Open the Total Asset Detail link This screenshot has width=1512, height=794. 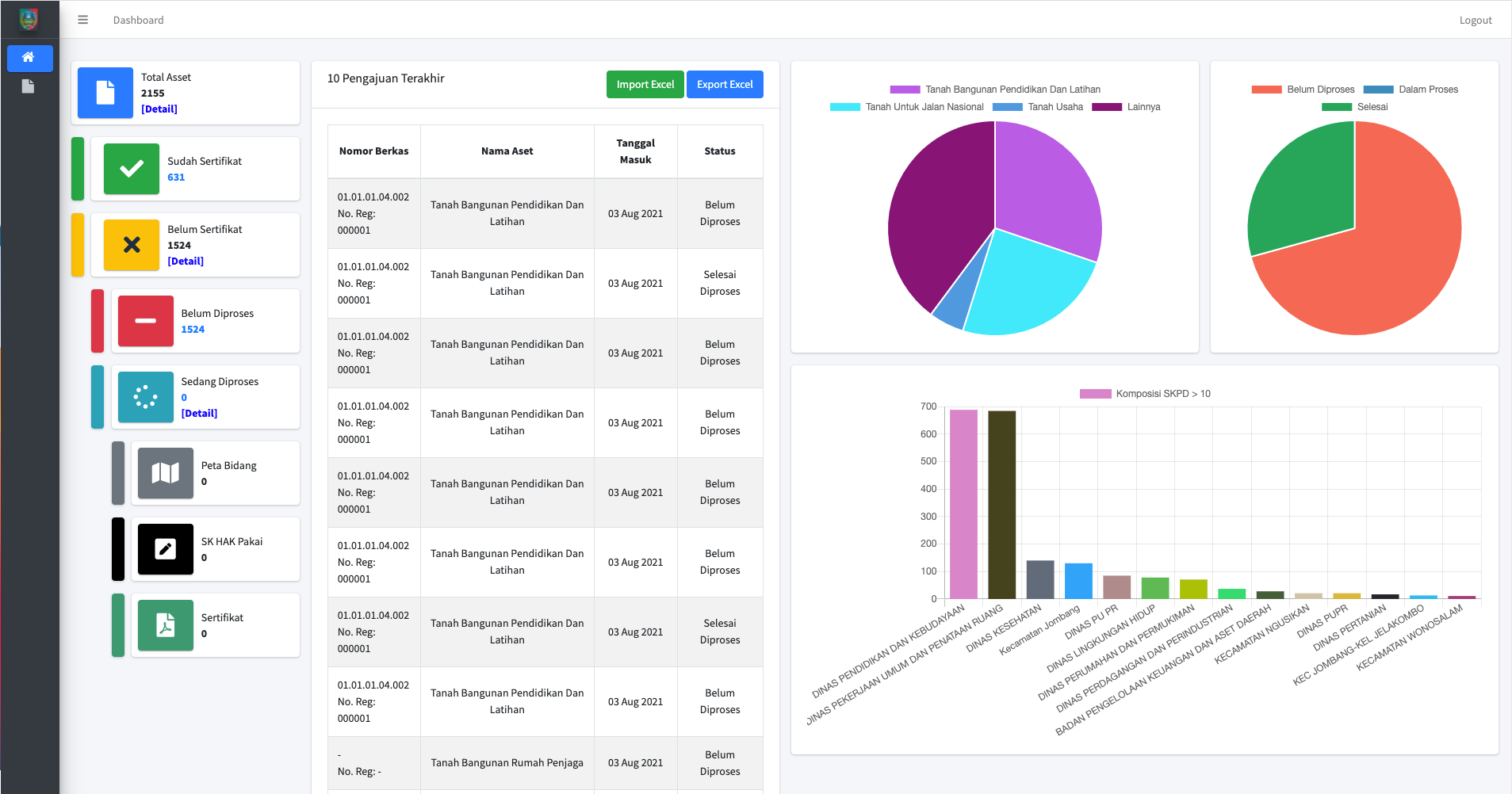pos(159,109)
